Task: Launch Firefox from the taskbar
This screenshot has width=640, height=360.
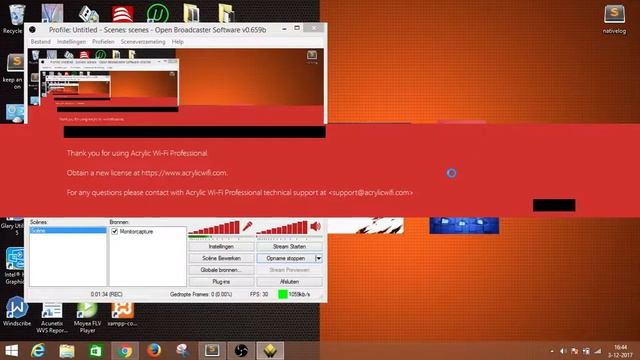Action: click(x=154, y=351)
